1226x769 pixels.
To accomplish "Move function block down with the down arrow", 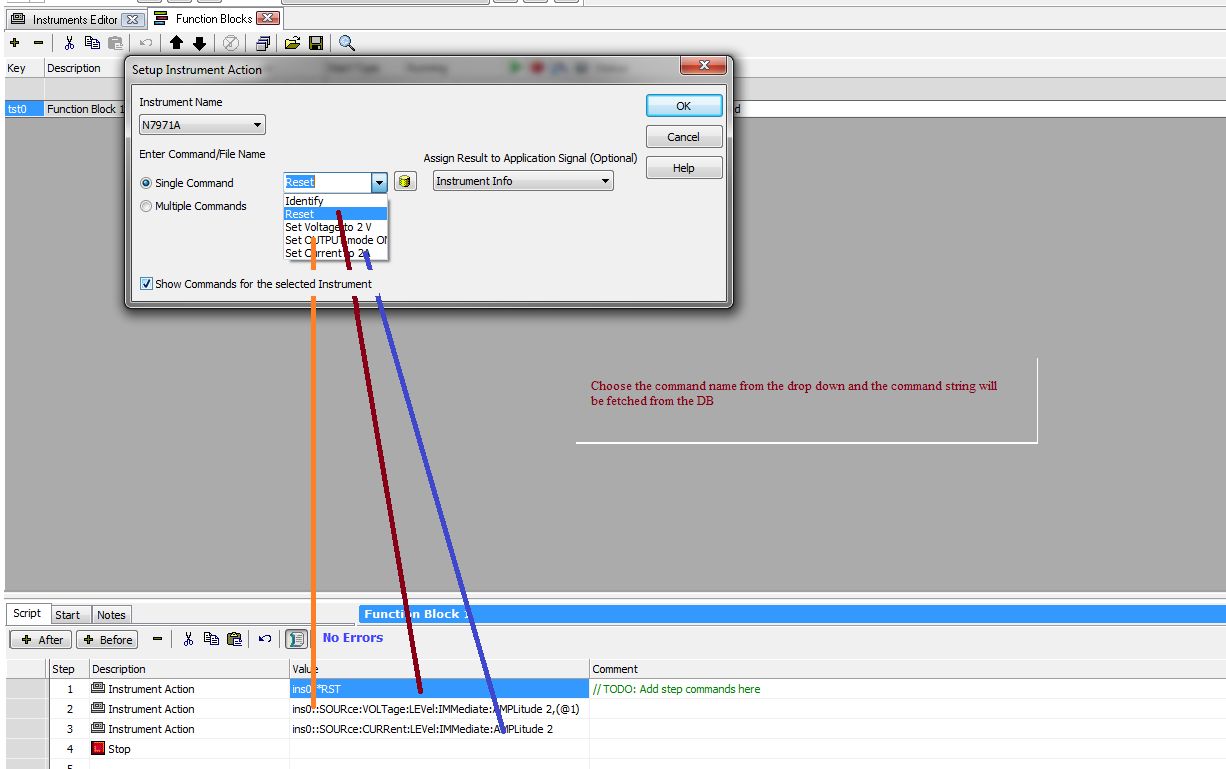I will pyautogui.click(x=199, y=43).
